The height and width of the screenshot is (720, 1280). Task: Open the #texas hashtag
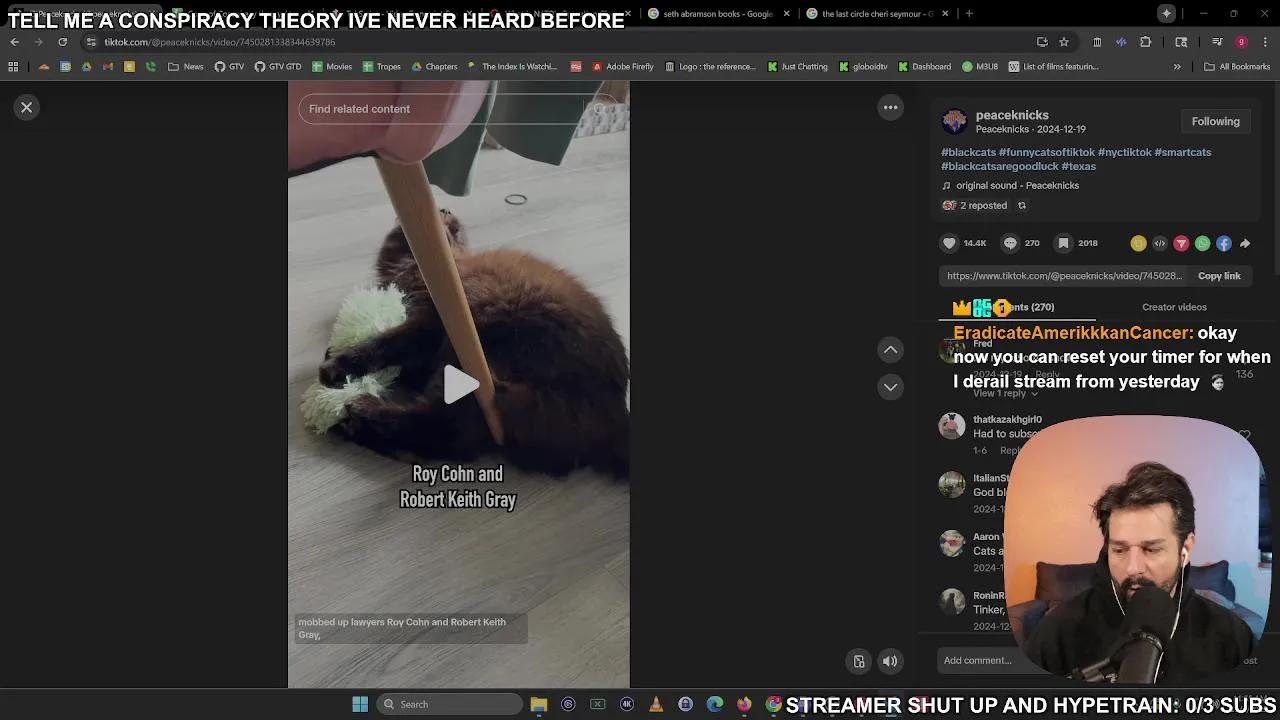[1078, 166]
